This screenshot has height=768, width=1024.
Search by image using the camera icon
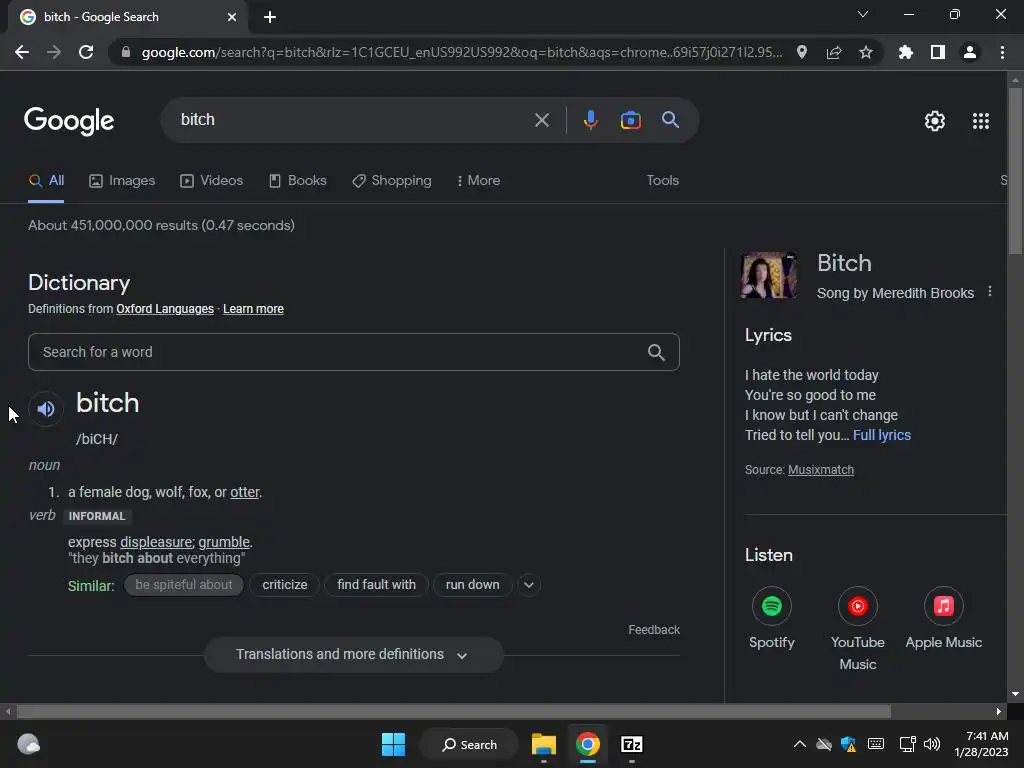(x=630, y=120)
